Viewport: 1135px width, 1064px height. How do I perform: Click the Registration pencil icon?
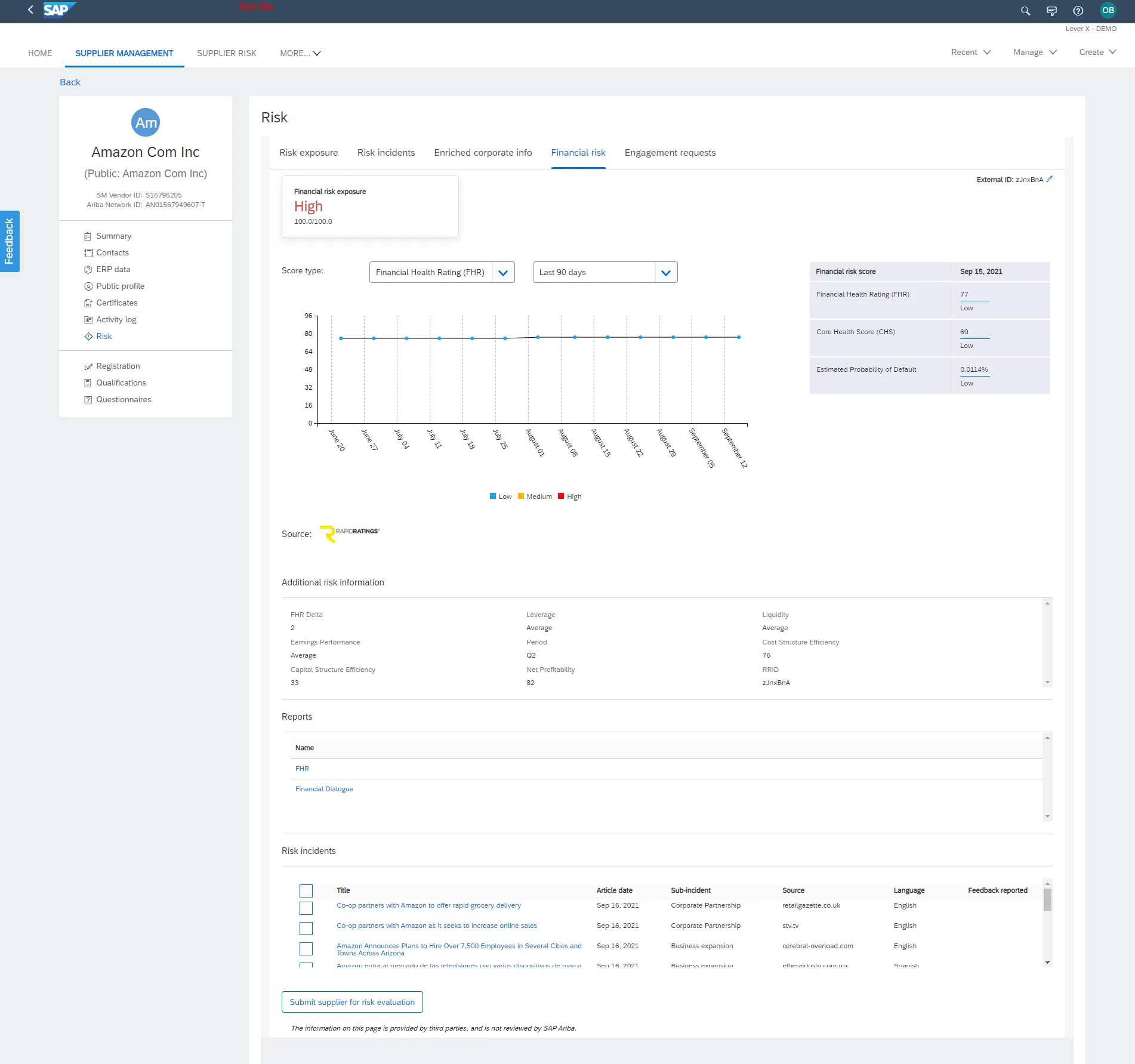(88, 366)
